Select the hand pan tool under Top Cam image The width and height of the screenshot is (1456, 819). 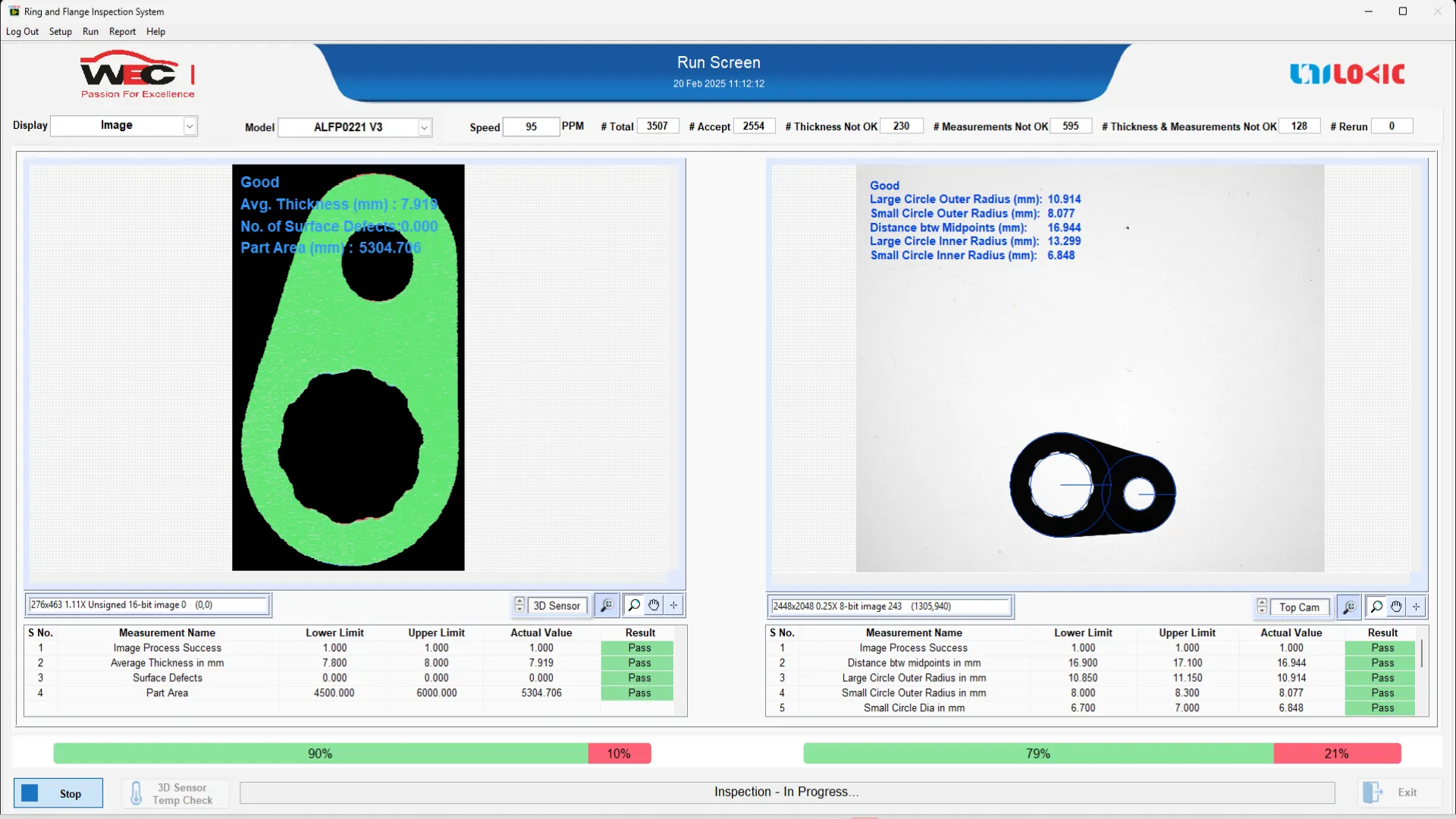click(x=1396, y=607)
